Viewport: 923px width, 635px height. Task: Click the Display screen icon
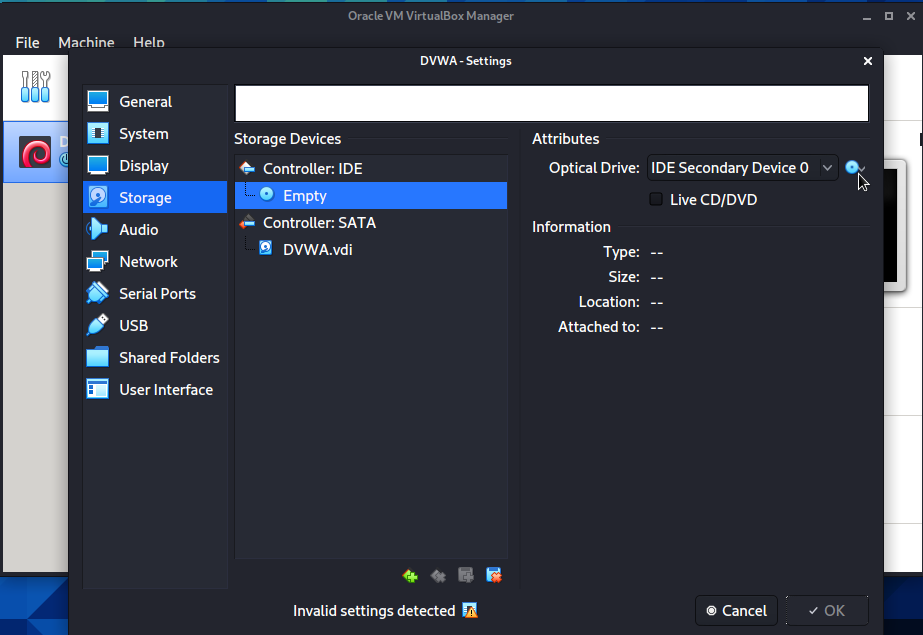tap(98, 165)
